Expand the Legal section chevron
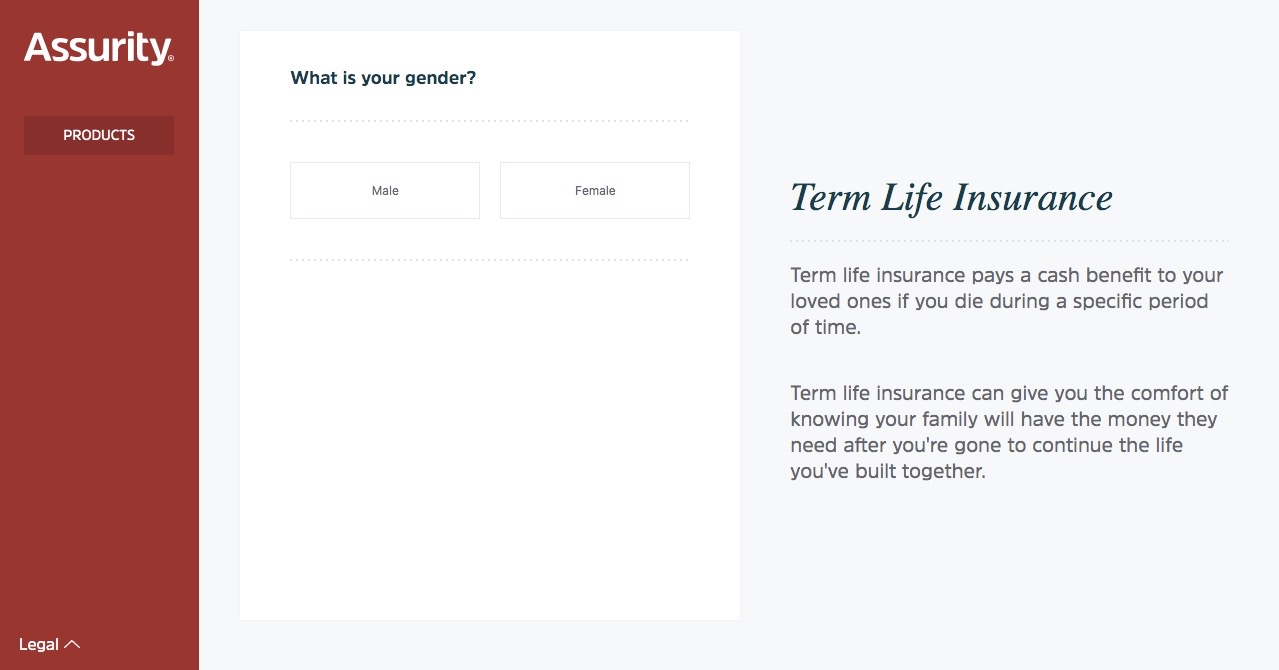 pos(72,645)
